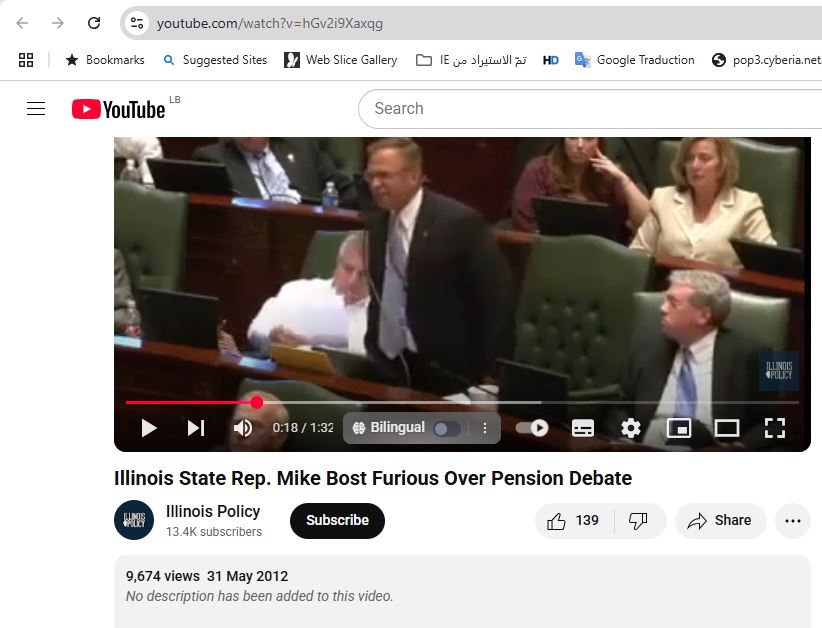This screenshot has width=822, height=628.
Task: Open the Google Traduction bookmark
Action: [x=635, y=60]
